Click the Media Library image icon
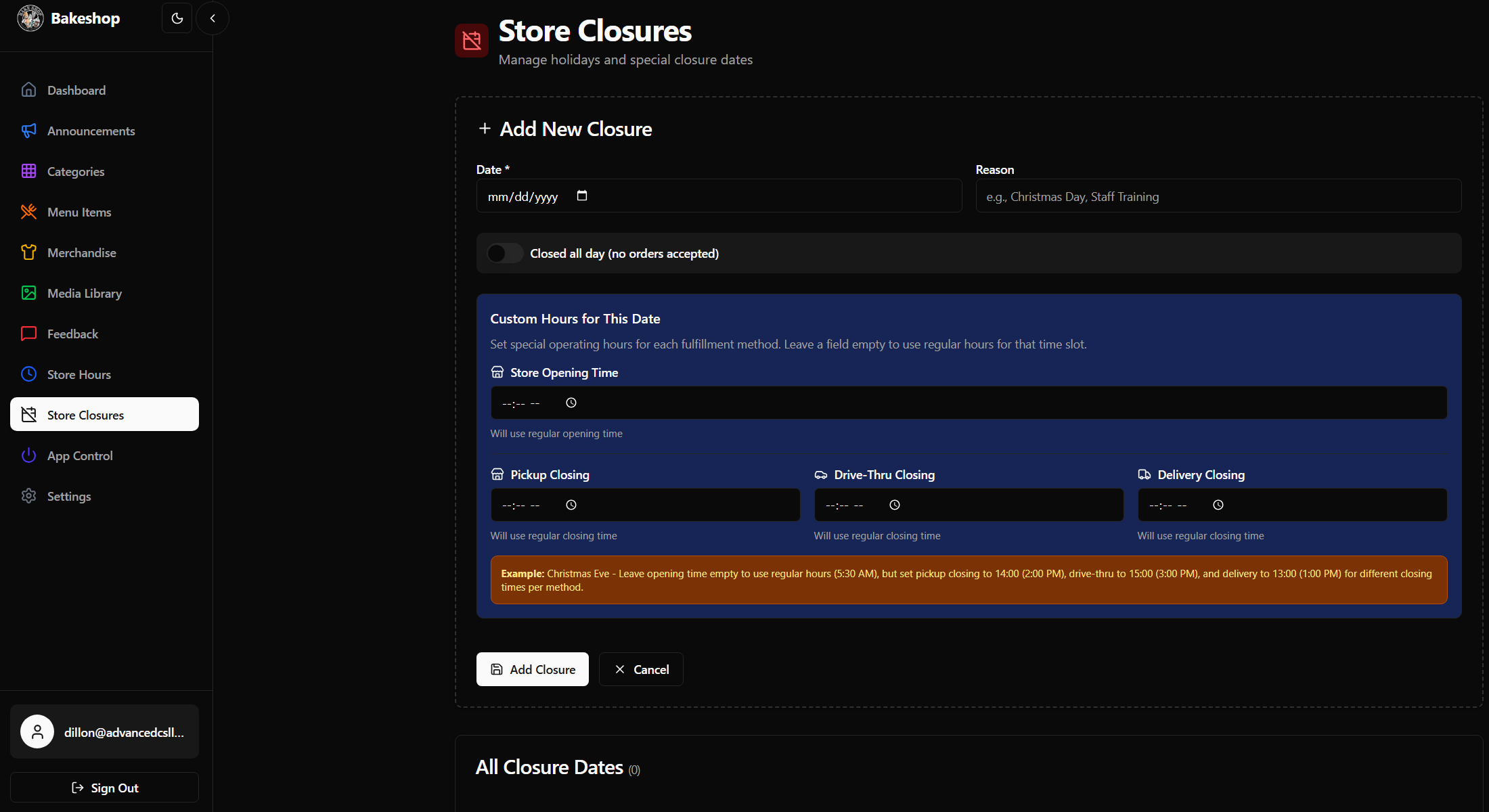Screen dimensions: 1489x812 tap(28, 293)
